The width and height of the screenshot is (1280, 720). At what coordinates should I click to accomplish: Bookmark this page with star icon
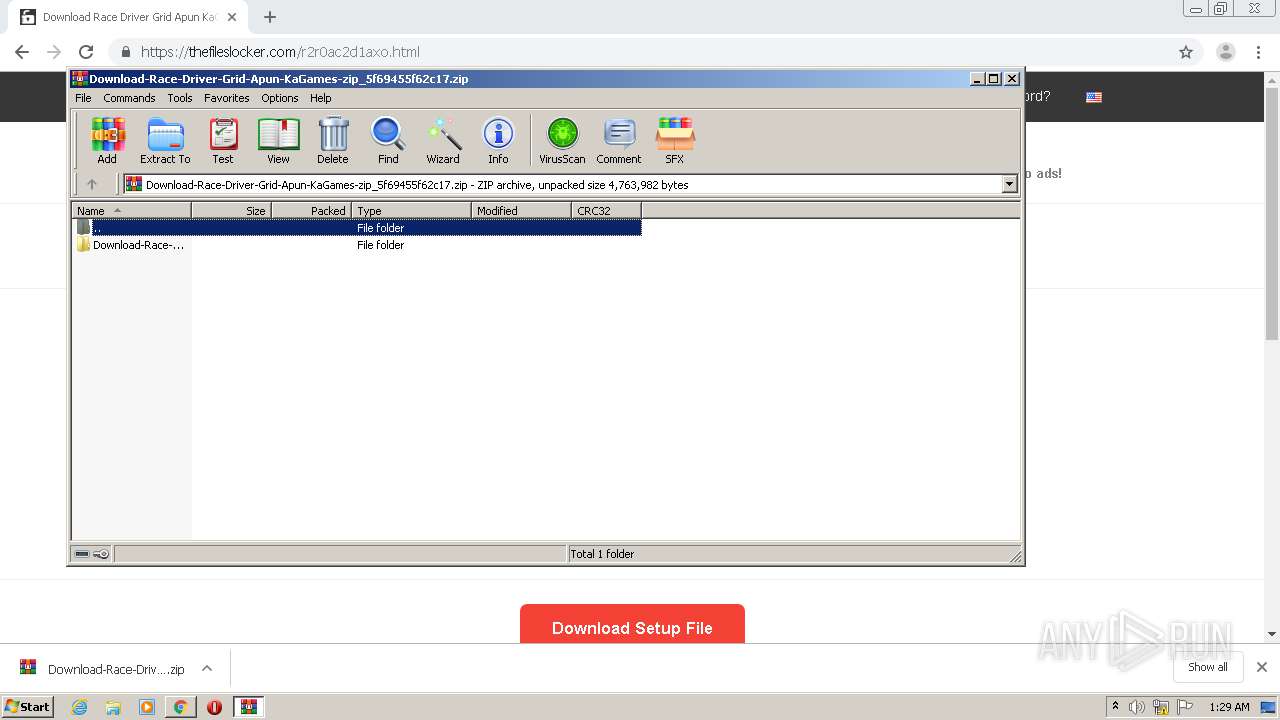coord(1186,52)
